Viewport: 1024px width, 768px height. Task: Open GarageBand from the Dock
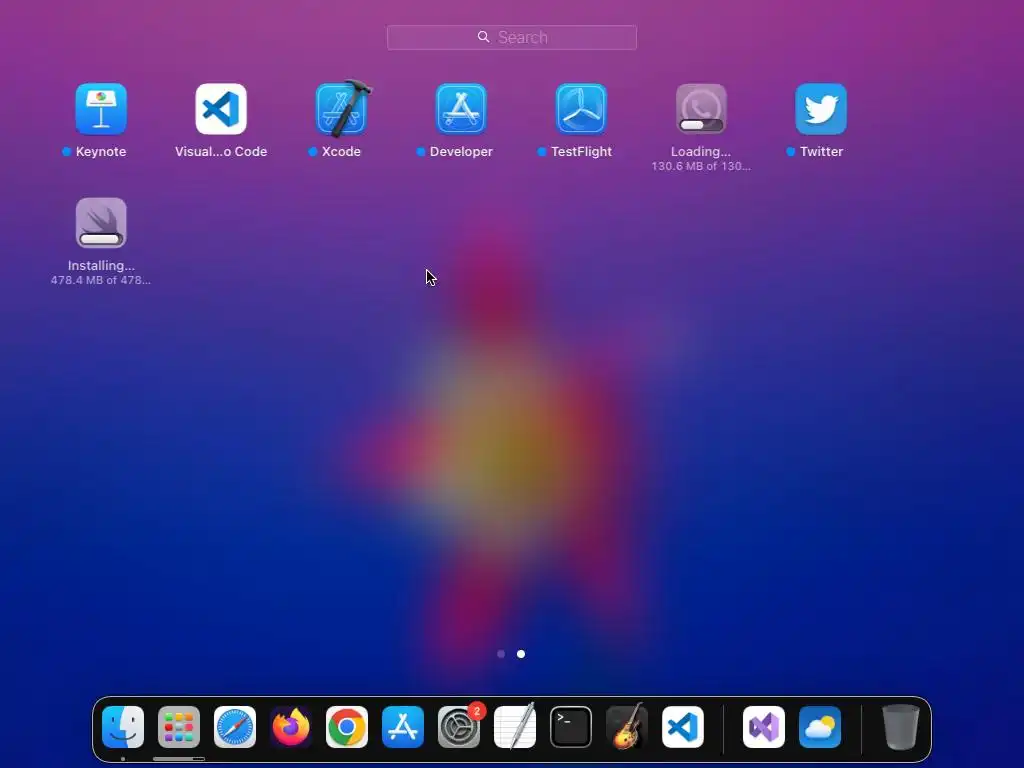pyautogui.click(x=627, y=727)
